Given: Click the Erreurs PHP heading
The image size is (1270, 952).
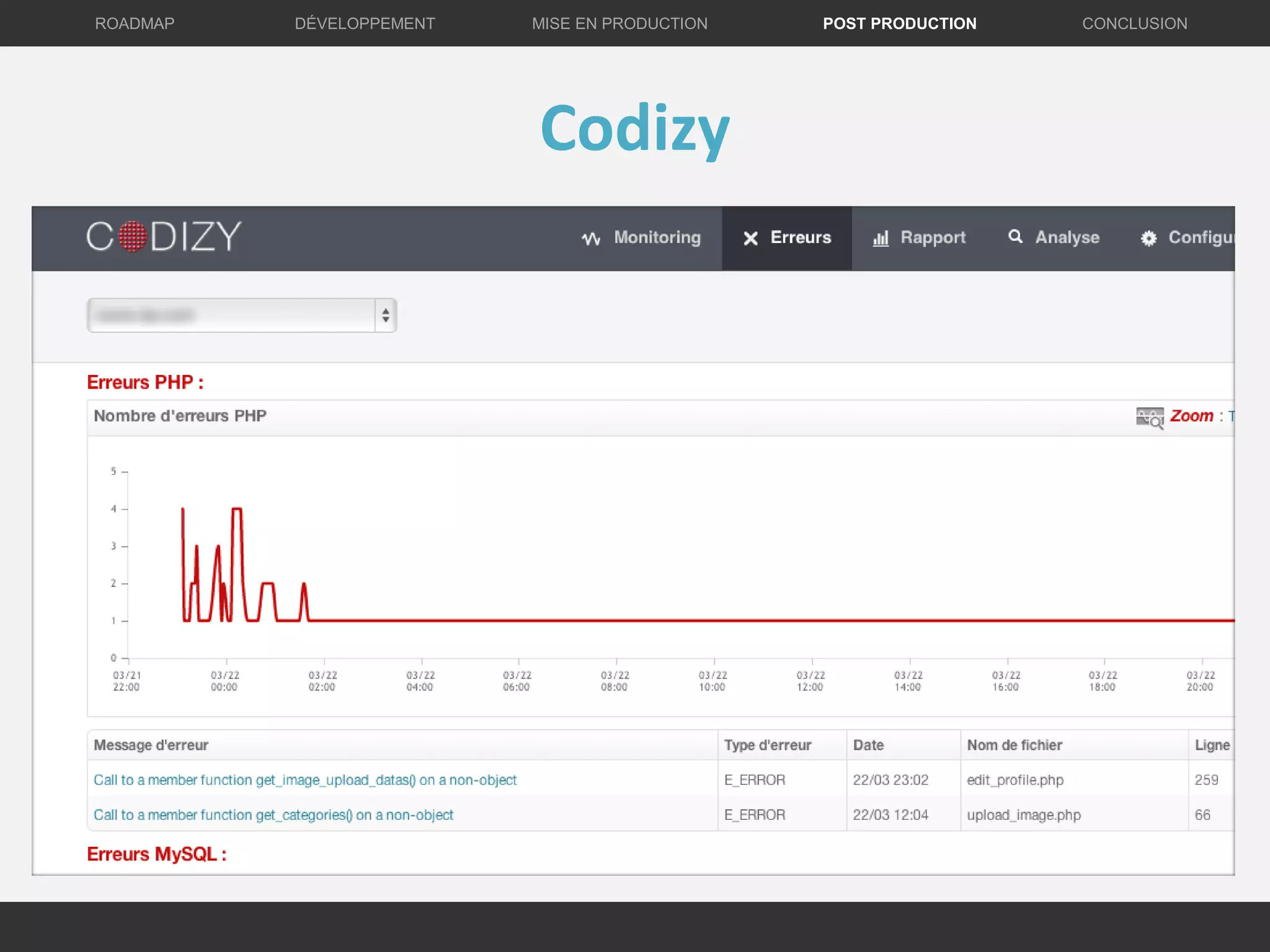Looking at the screenshot, I should 145,382.
